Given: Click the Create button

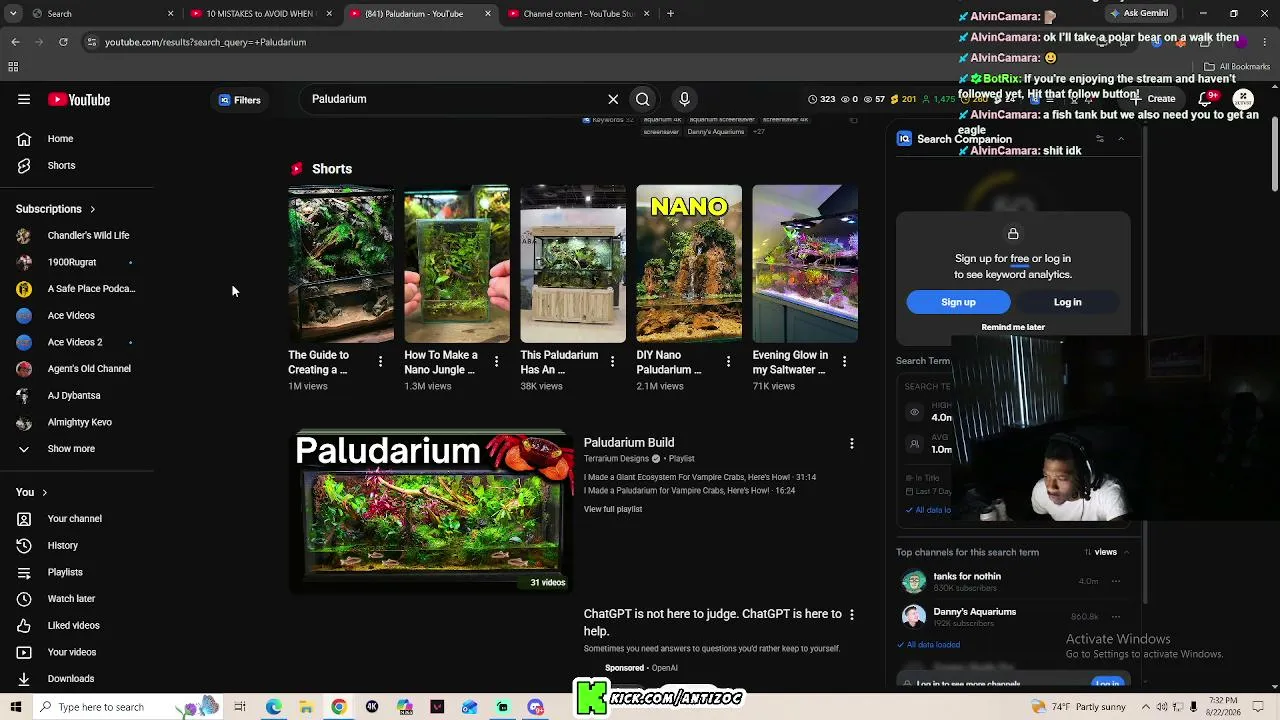Looking at the screenshot, I should 1153,99.
